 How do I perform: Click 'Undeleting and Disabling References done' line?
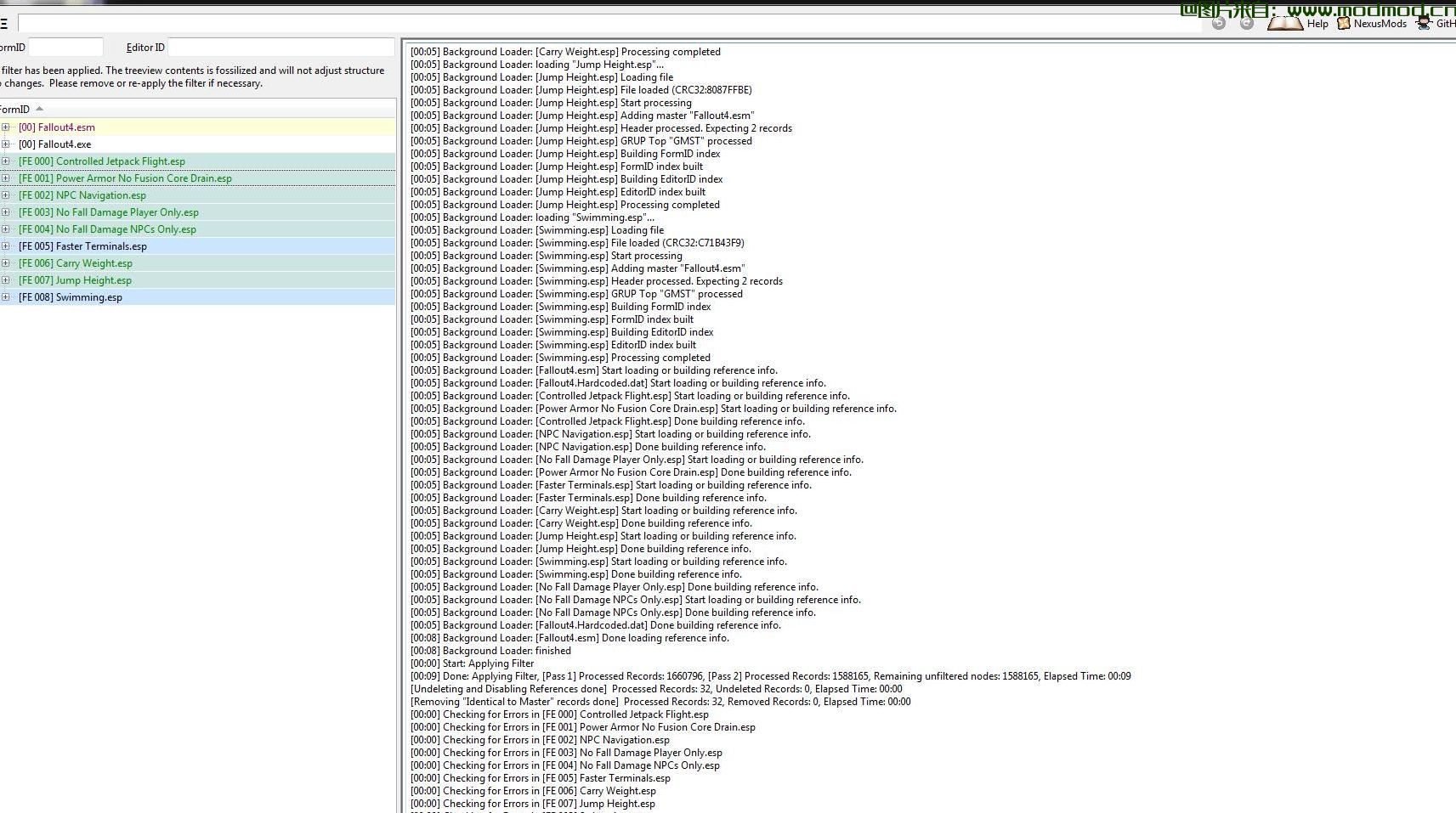pos(656,689)
